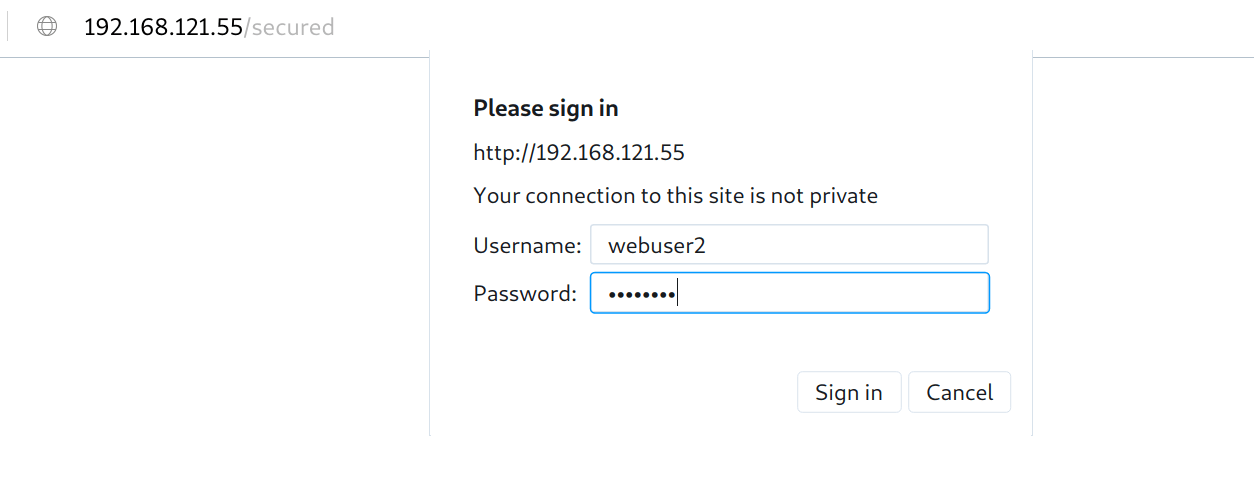This screenshot has height=488, width=1254.
Task: Click the "connection is not private" warning text
Action: (x=675, y=196)
